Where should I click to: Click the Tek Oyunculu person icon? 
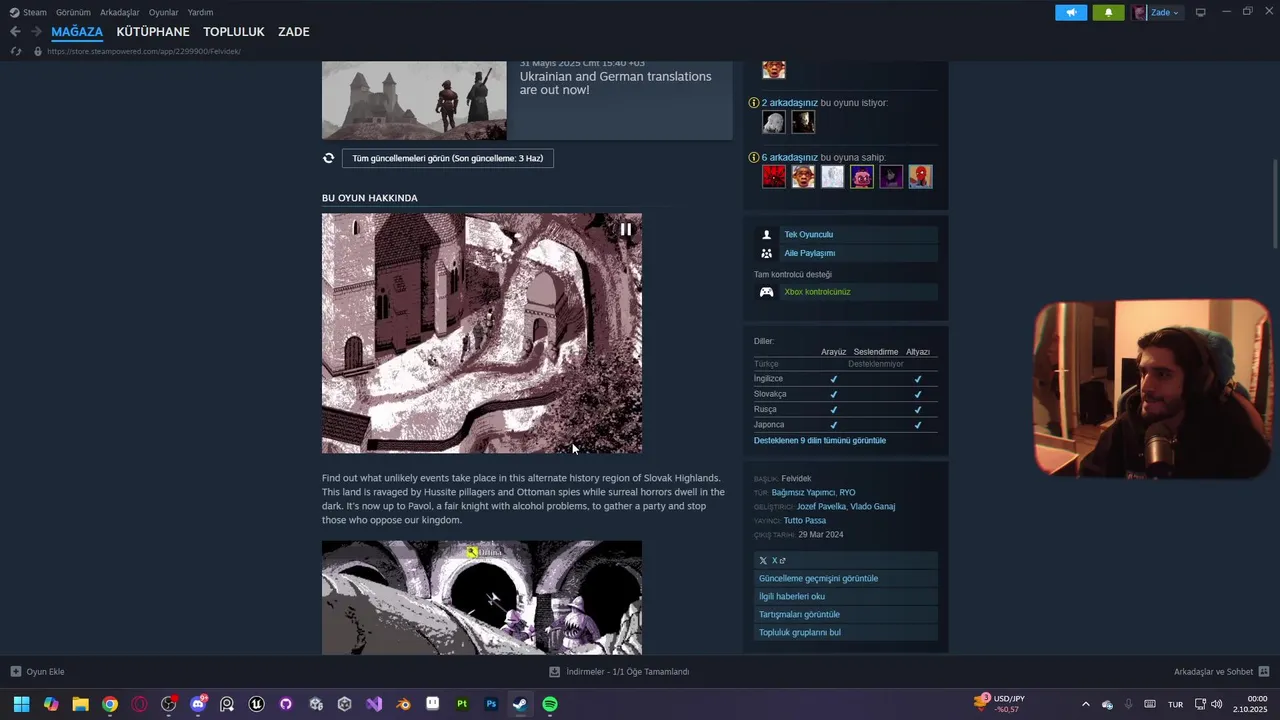tap(767, 235)
